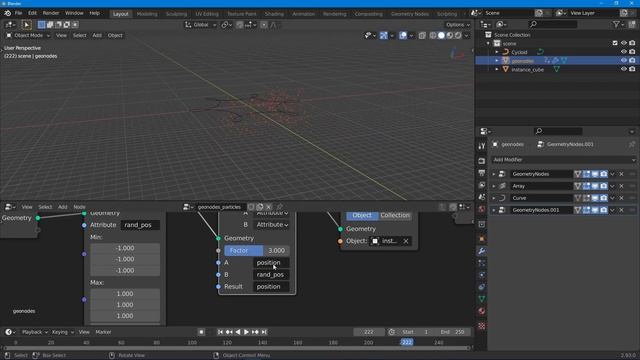Switch to material preview shading
This screenshot has width=640, height=360.
(x=450, y=36)
